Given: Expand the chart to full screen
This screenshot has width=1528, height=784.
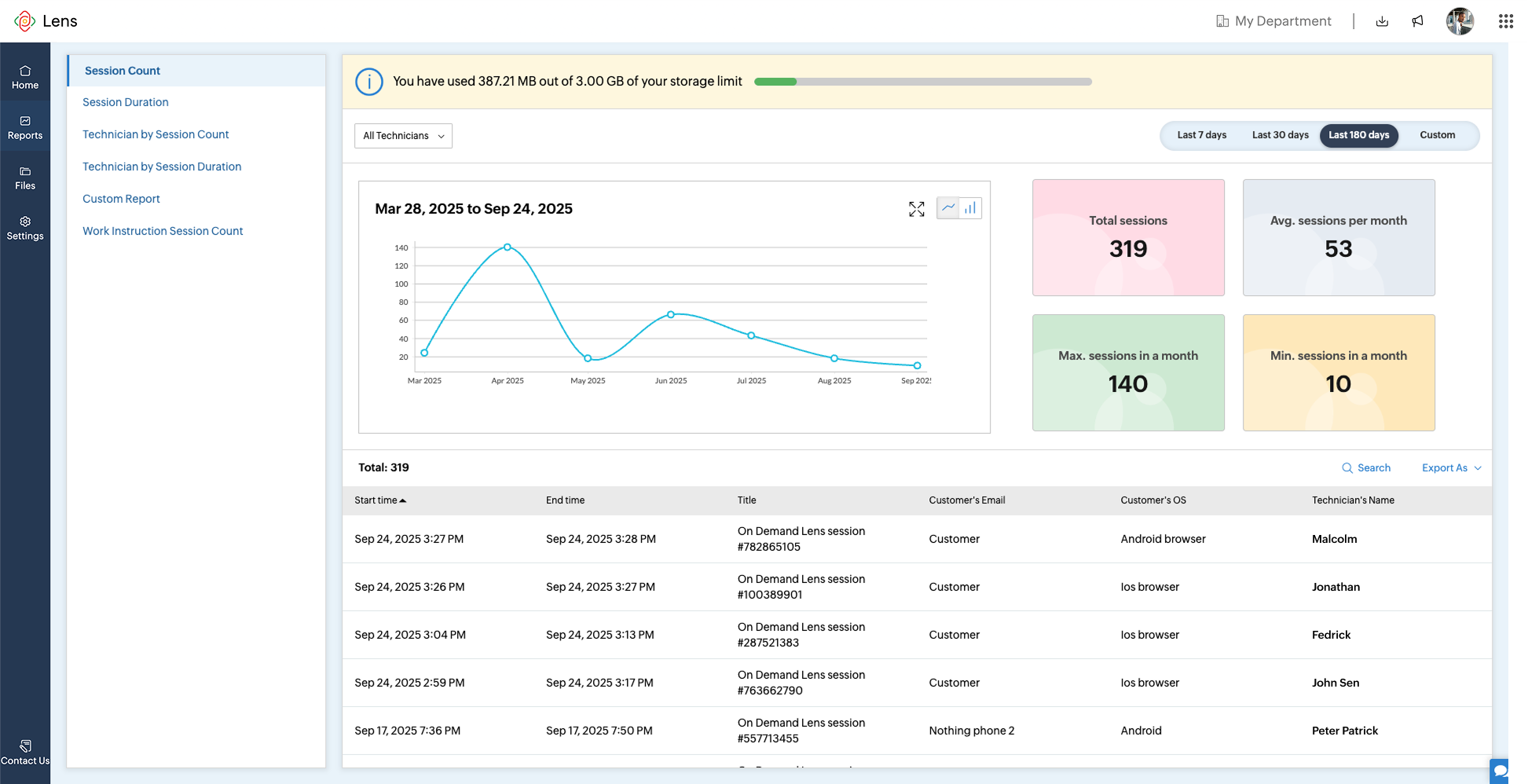Looking at the screenshot, I should [x=917, y=209].
